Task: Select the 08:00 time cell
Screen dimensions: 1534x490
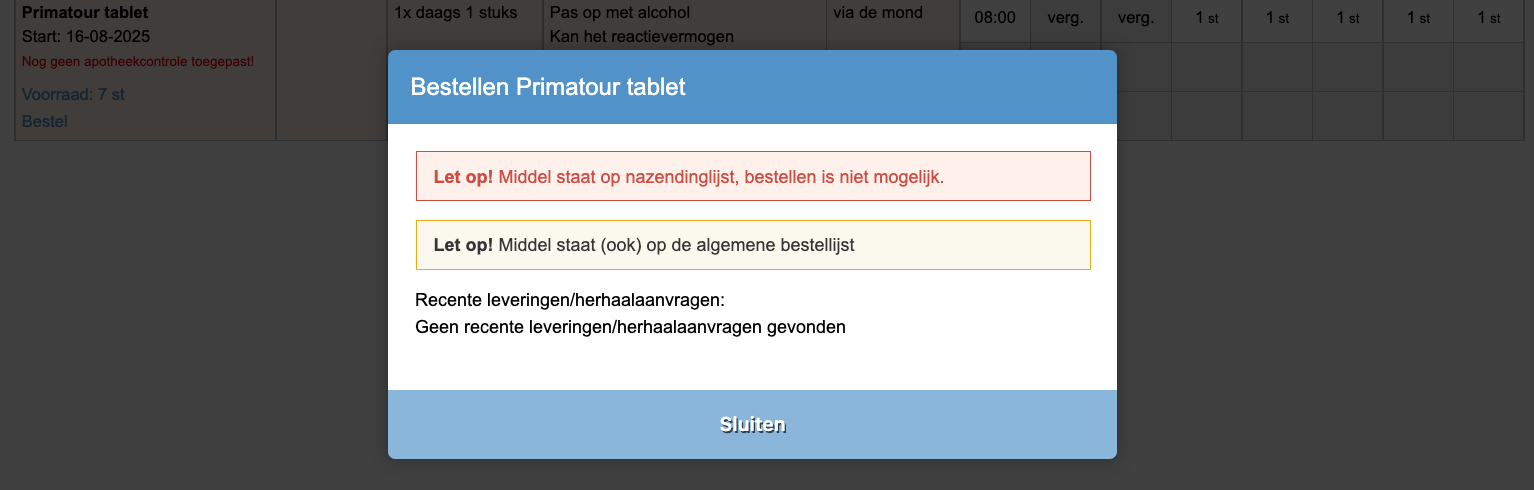Action: 995,17
